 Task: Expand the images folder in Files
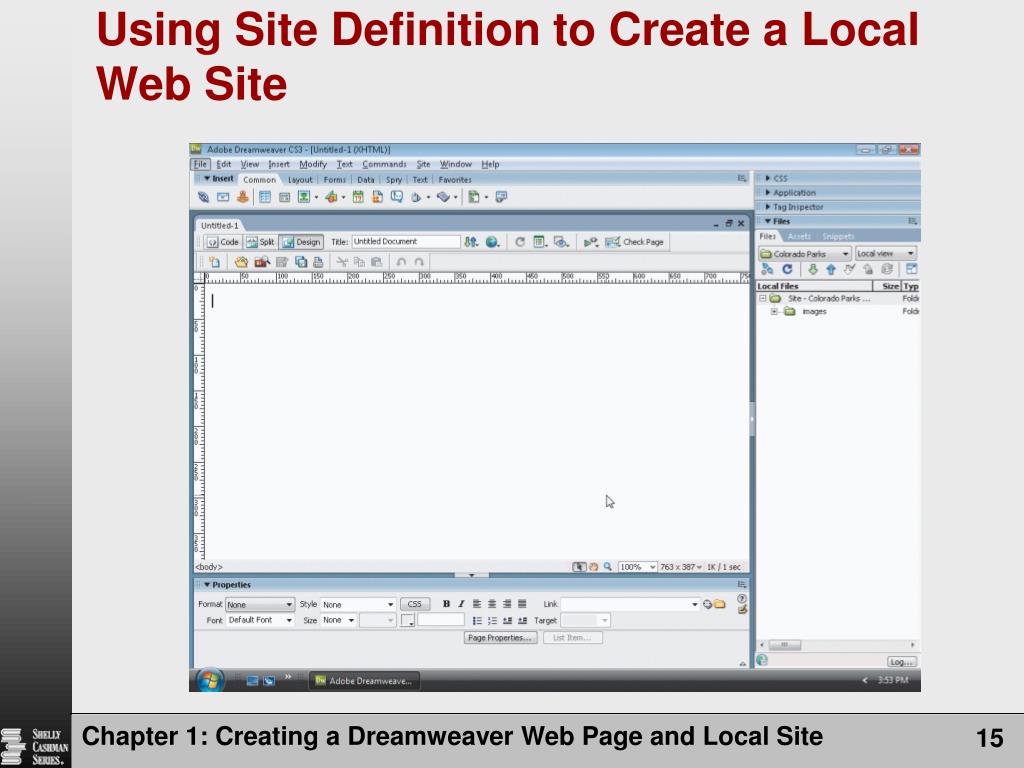point(775,311)
